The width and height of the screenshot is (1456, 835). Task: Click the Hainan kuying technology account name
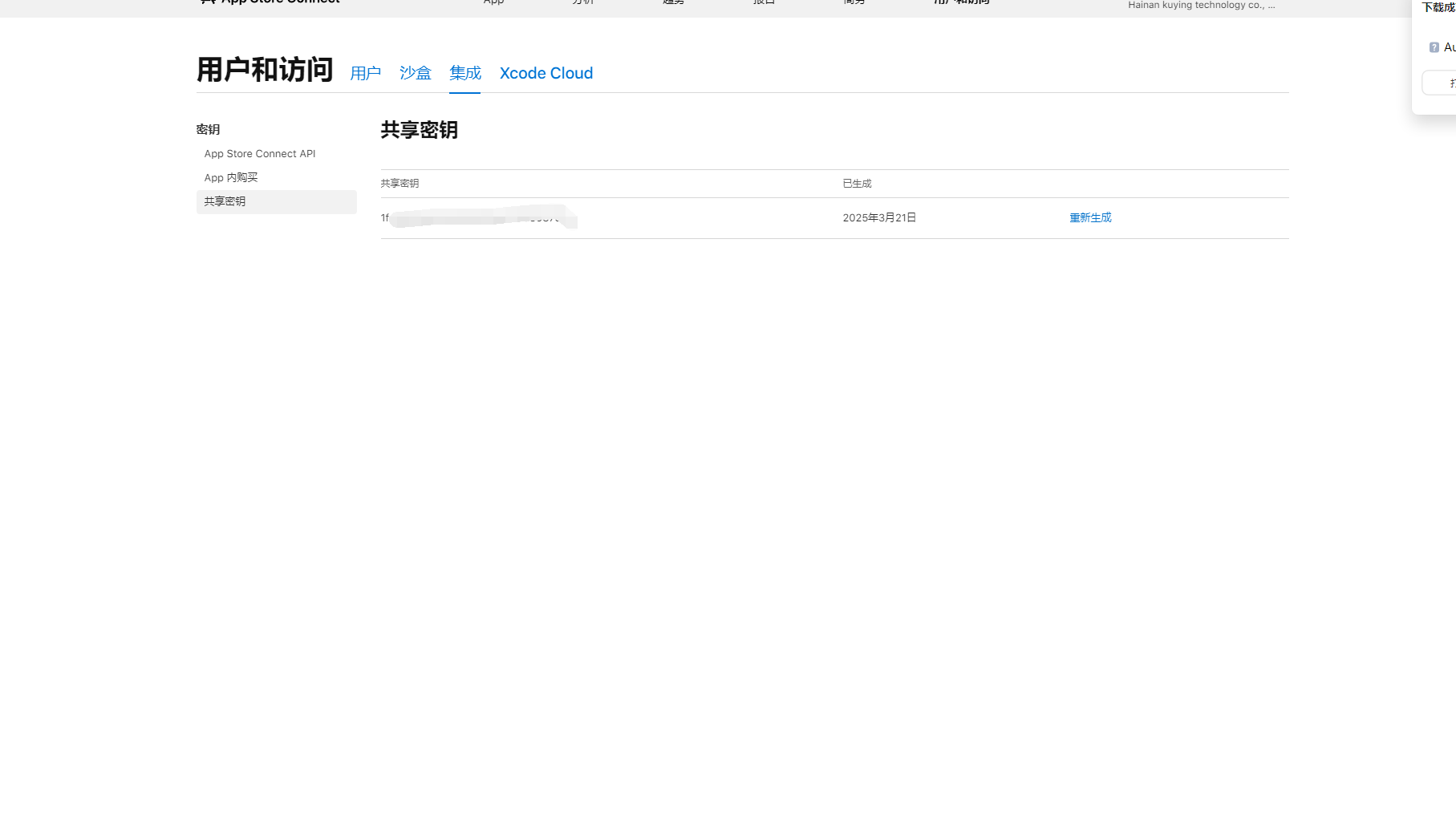coord(1201,5)
